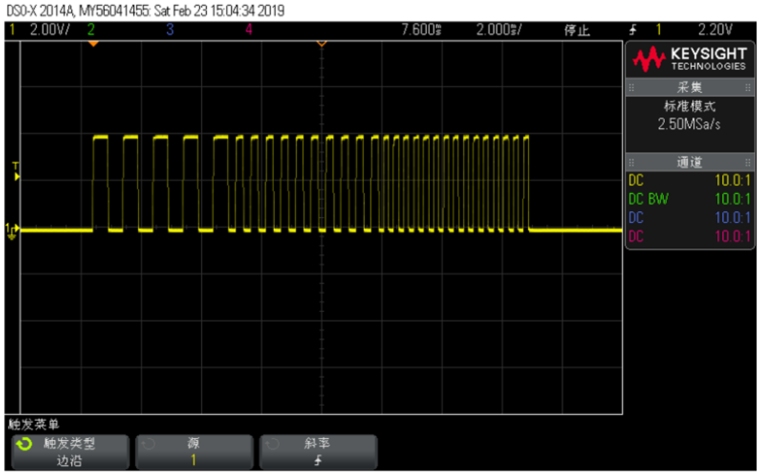Expand the 采集 acquisition panel header
Viewport: 760px width, 475px height.
coord(689,88)
